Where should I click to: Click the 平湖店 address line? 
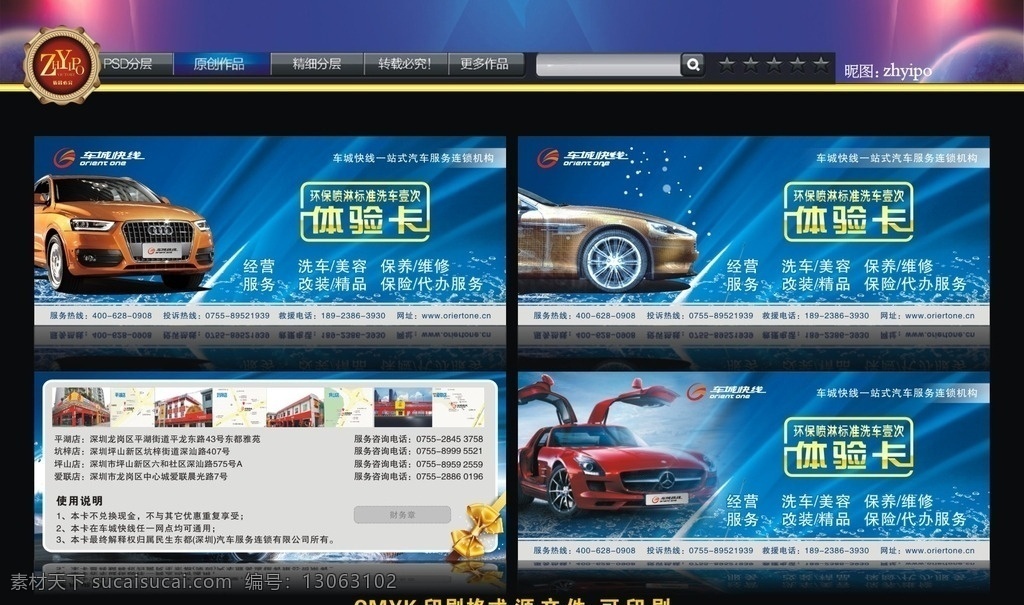(157, 439)
